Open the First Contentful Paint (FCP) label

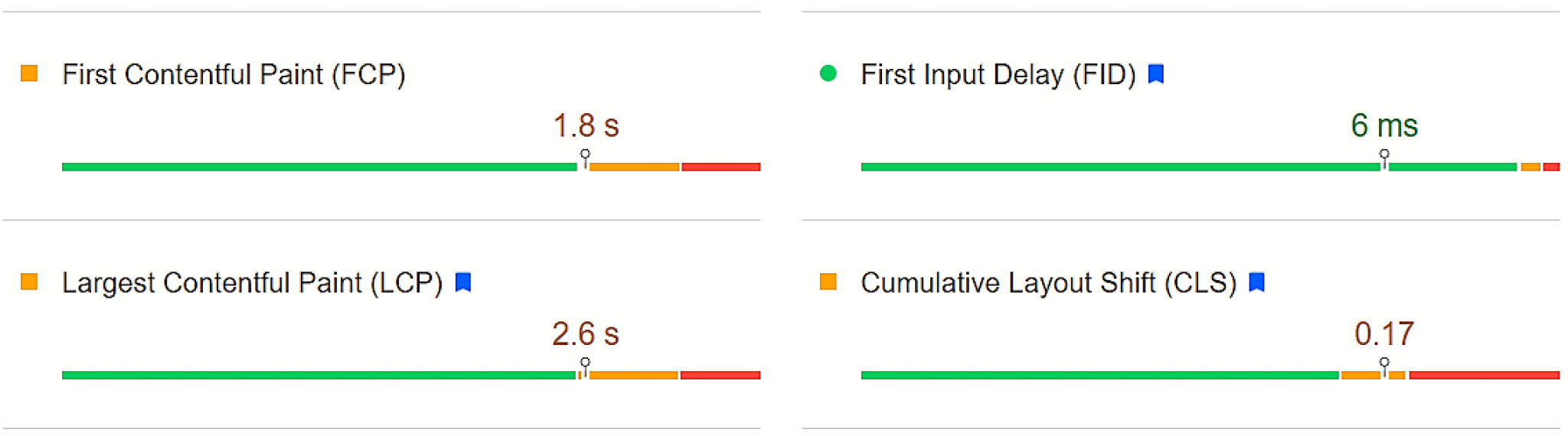point(234,75)
